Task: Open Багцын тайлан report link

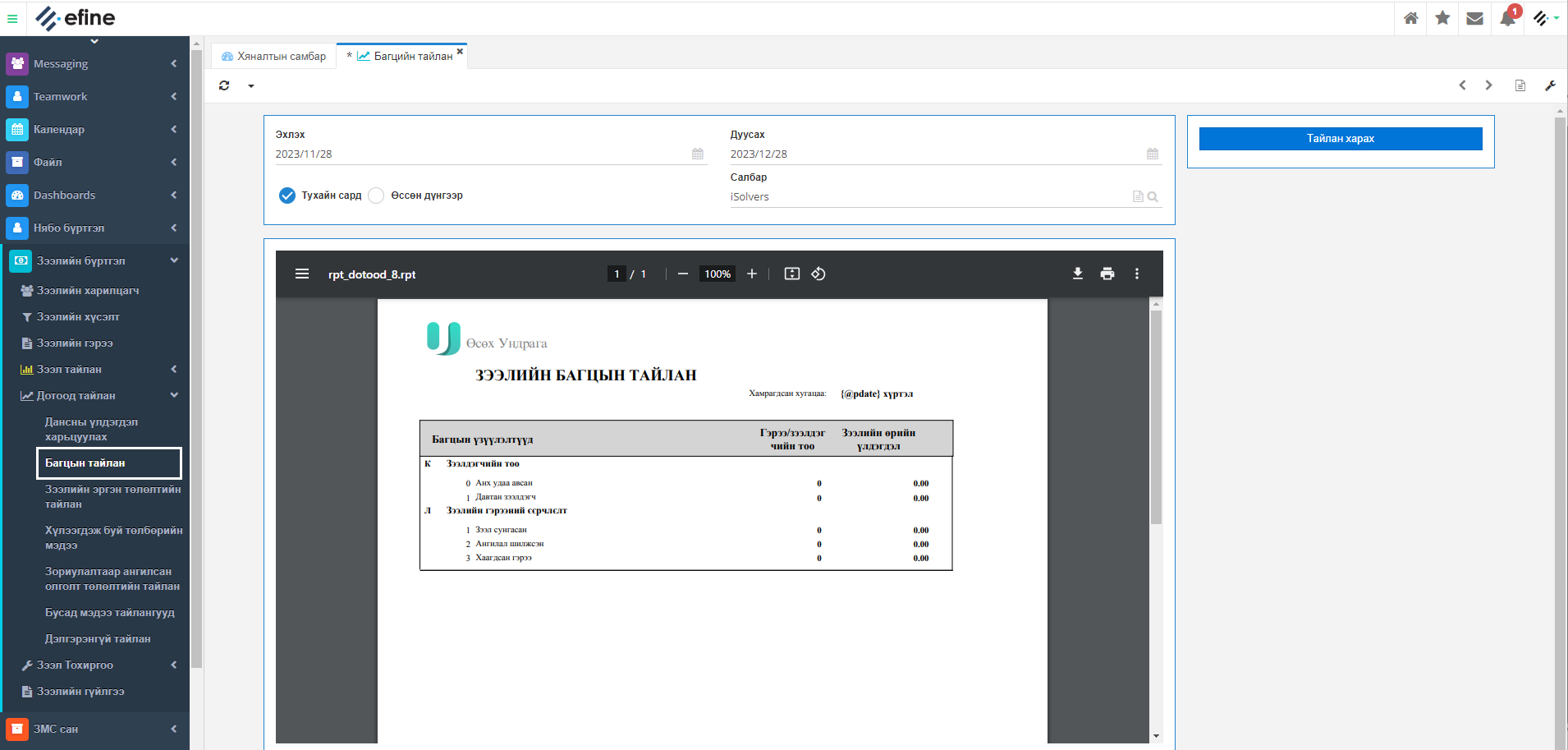Action: (x=109, y=463)
